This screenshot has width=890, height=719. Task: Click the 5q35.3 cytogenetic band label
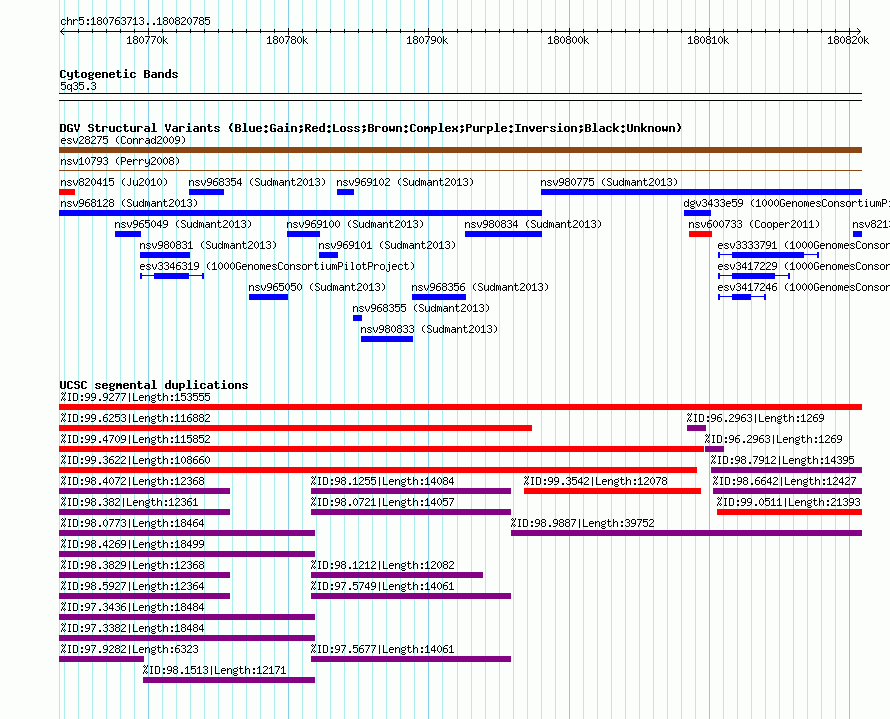(78, 86)
